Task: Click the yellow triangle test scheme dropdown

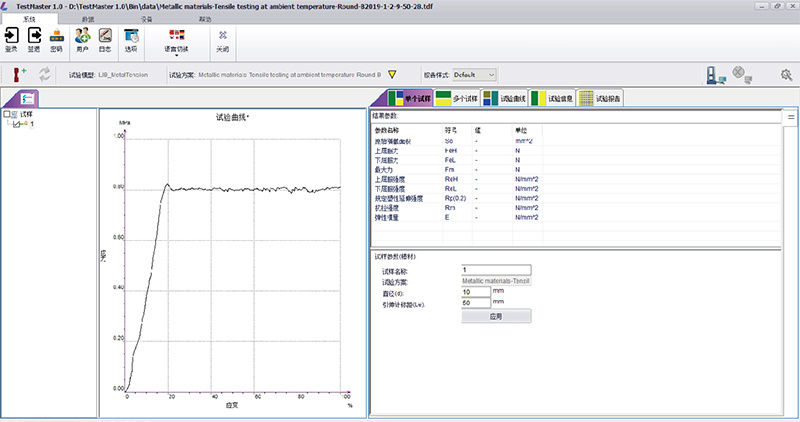Action: click(392, 74)
